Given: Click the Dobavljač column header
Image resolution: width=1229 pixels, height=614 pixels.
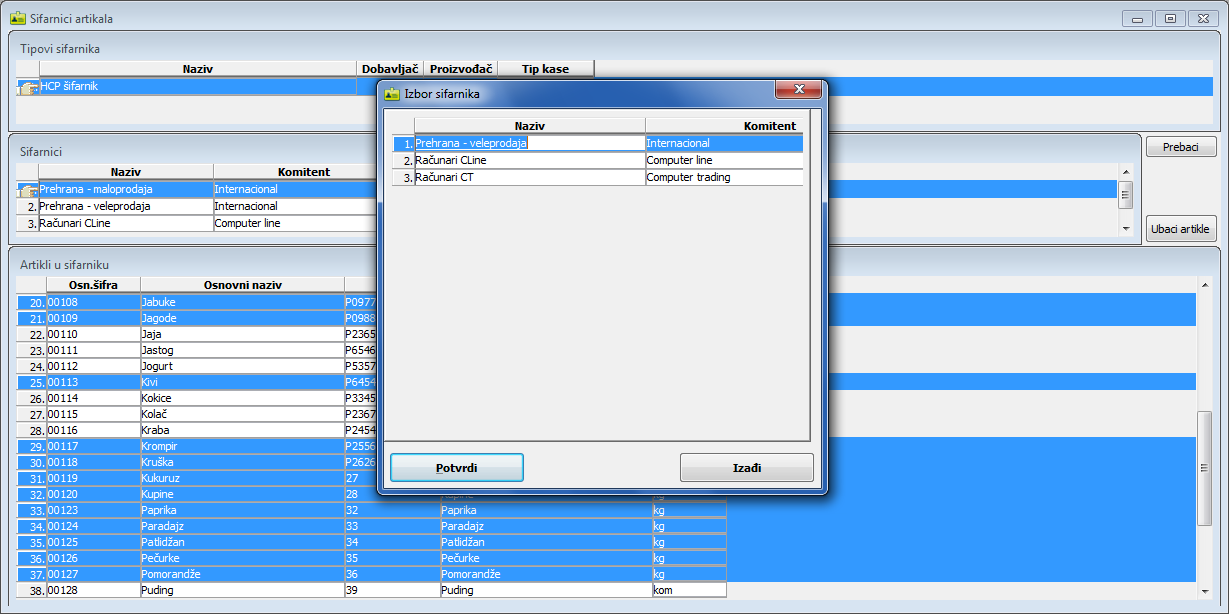Looking at the screenshot, I should pos(390,69).
